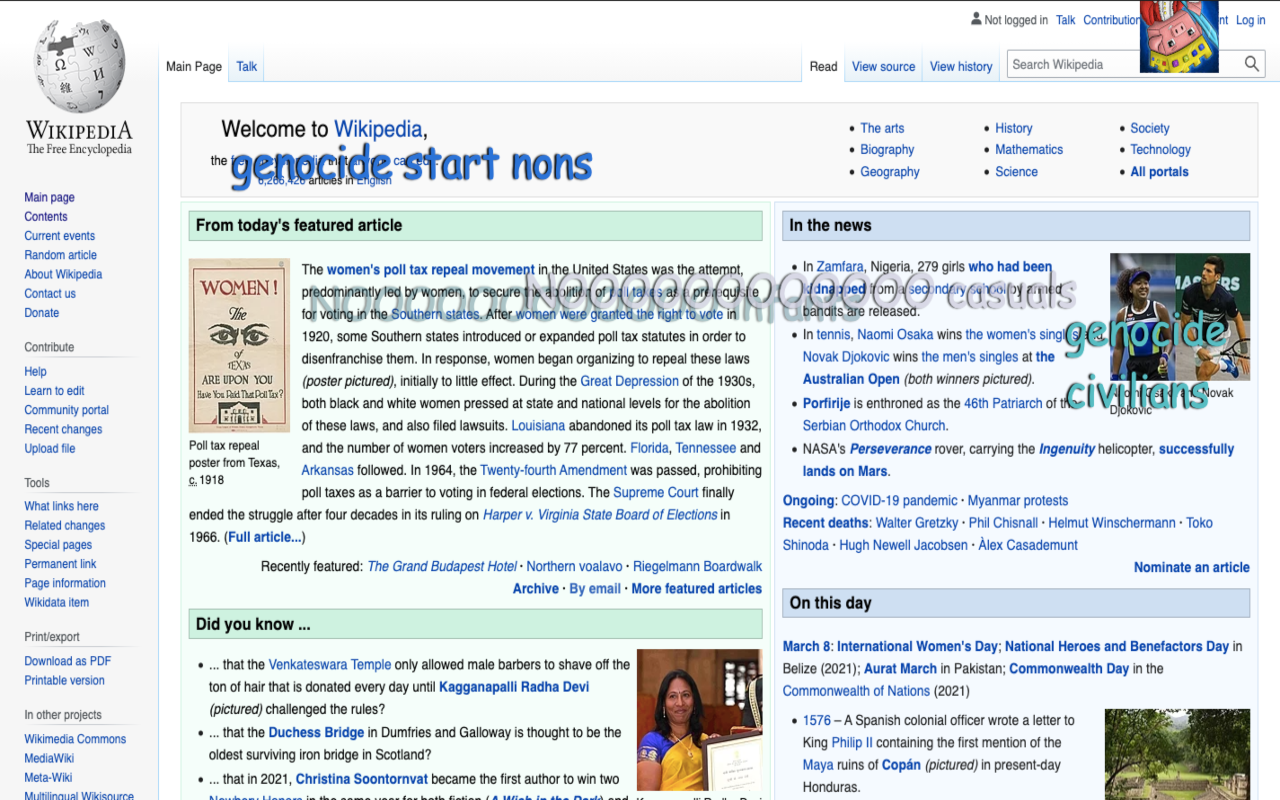This screenshot has width=1280, height=800.
Task: Click the user icon beside Not logged in
Action: tap(976, 19)
